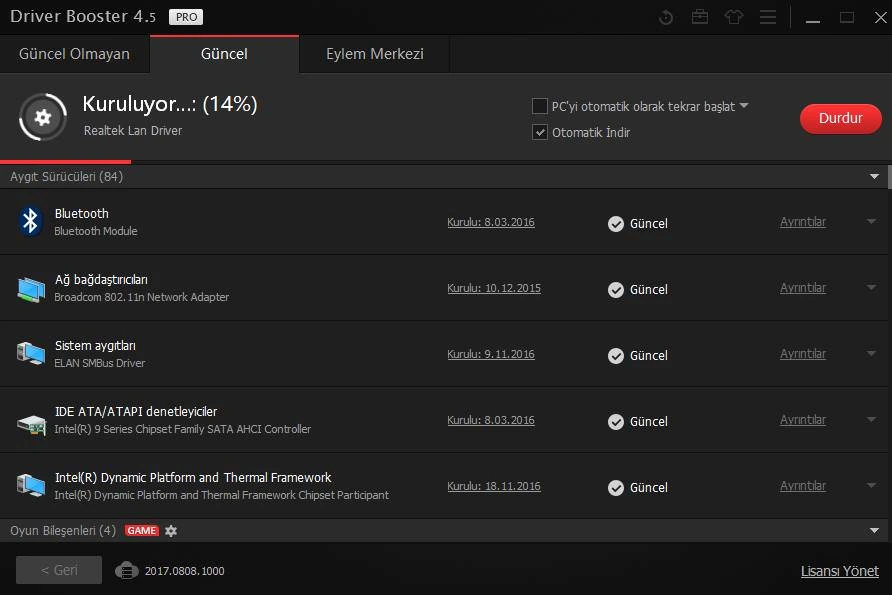Click the Kurulu: 8.03.2016 link for Bluetooth
This screenshot has height=595, width=892.
click(x=491, y=222)
